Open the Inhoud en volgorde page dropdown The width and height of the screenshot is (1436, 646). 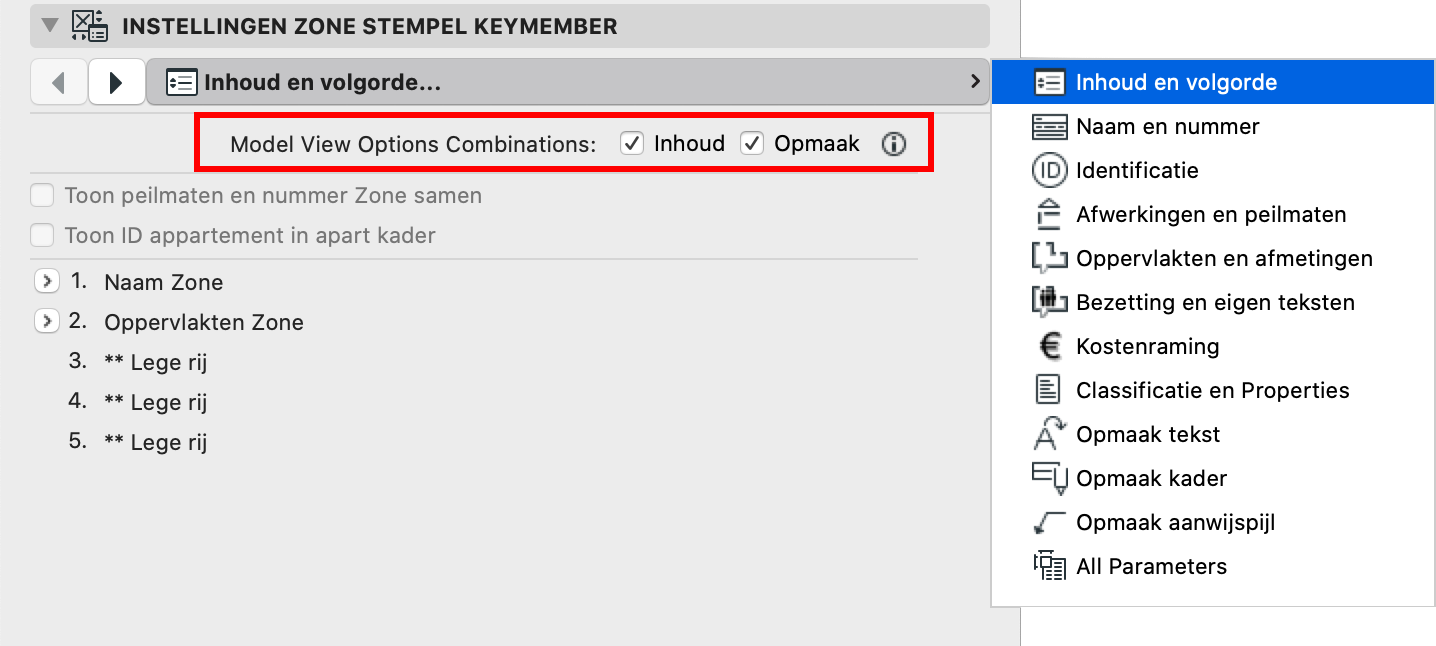tap(568, 82)
